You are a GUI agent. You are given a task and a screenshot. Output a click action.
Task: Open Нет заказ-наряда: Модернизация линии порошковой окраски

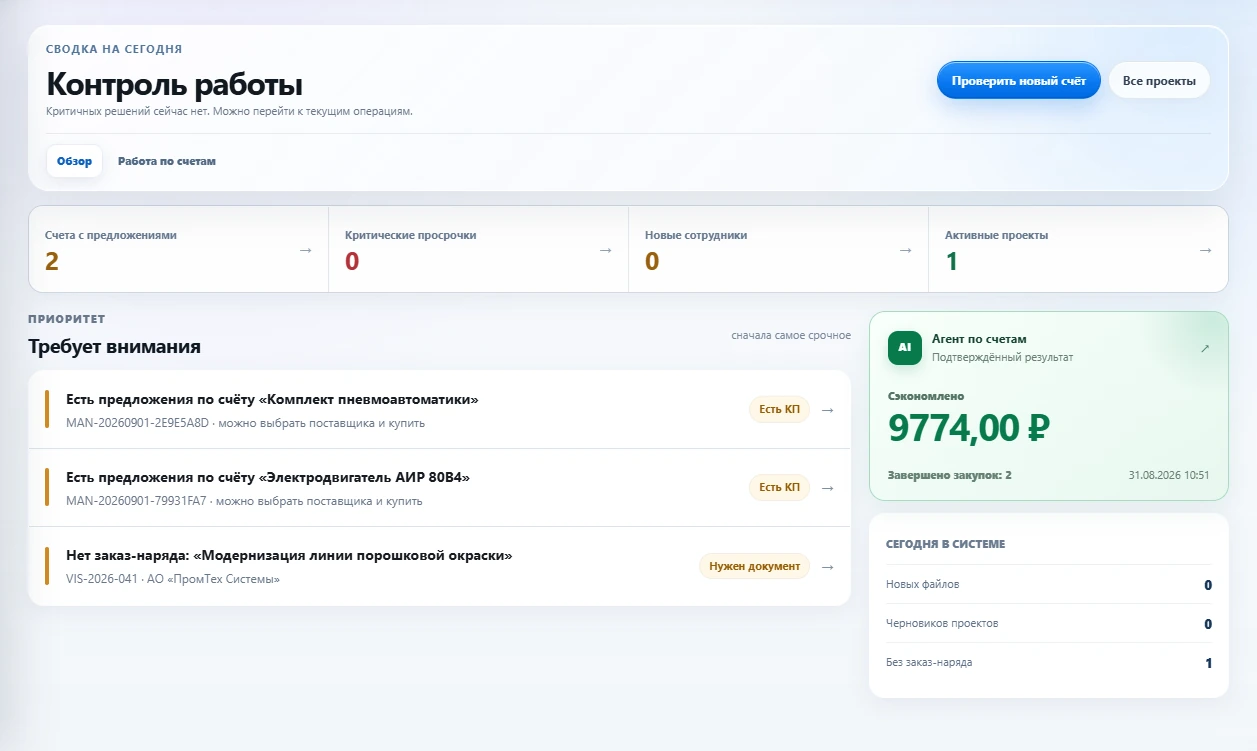[289, 556]
